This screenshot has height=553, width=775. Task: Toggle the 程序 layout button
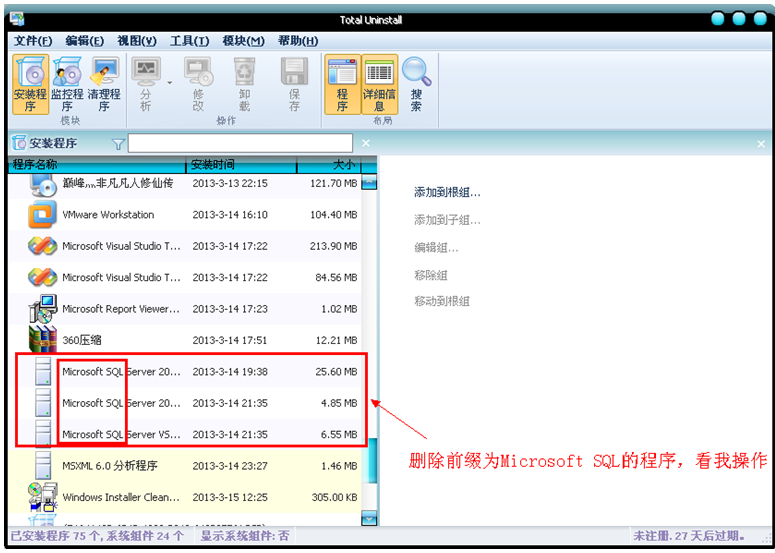[342, 85]
